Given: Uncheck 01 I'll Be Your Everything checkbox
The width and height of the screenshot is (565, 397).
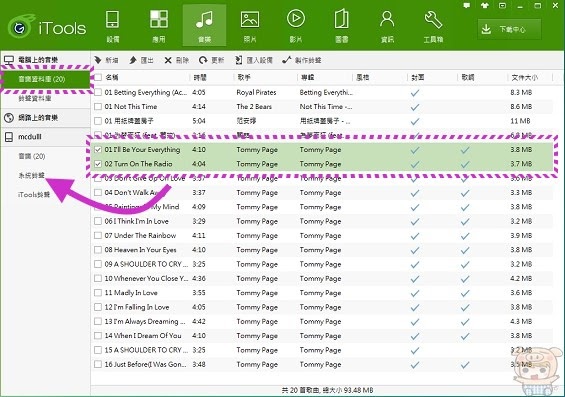Looking at the screenshot, I should 98,150.
